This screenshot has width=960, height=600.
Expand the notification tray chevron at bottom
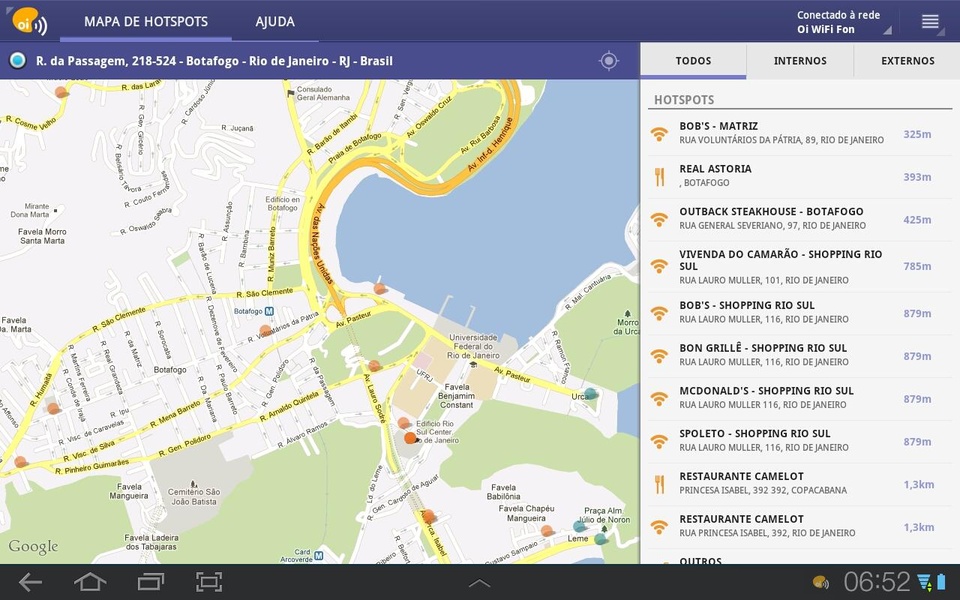[x=479, y=582]
